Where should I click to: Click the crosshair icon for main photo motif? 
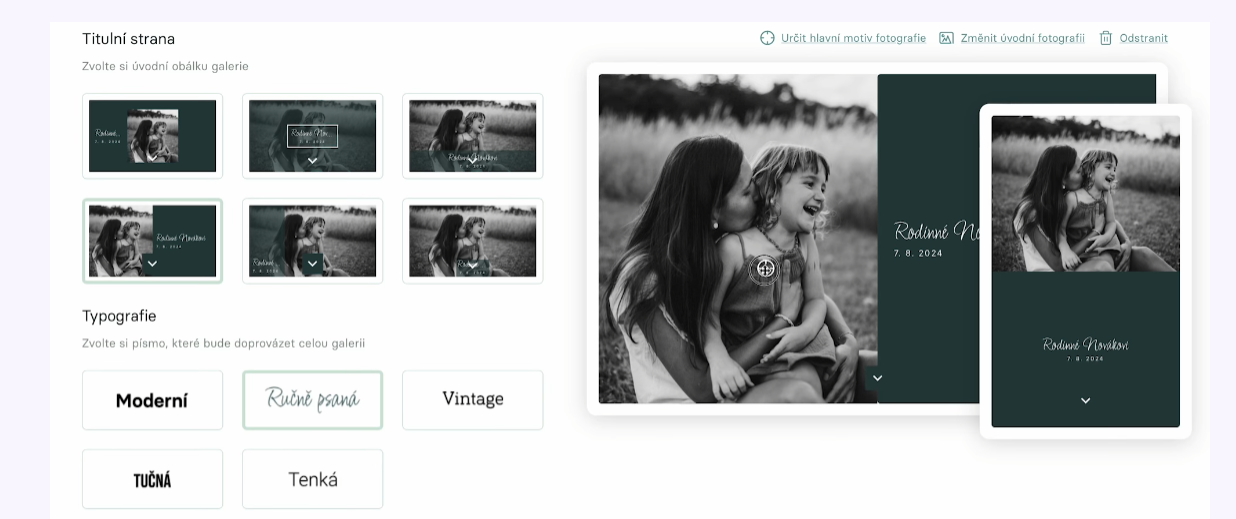(767, 38)
